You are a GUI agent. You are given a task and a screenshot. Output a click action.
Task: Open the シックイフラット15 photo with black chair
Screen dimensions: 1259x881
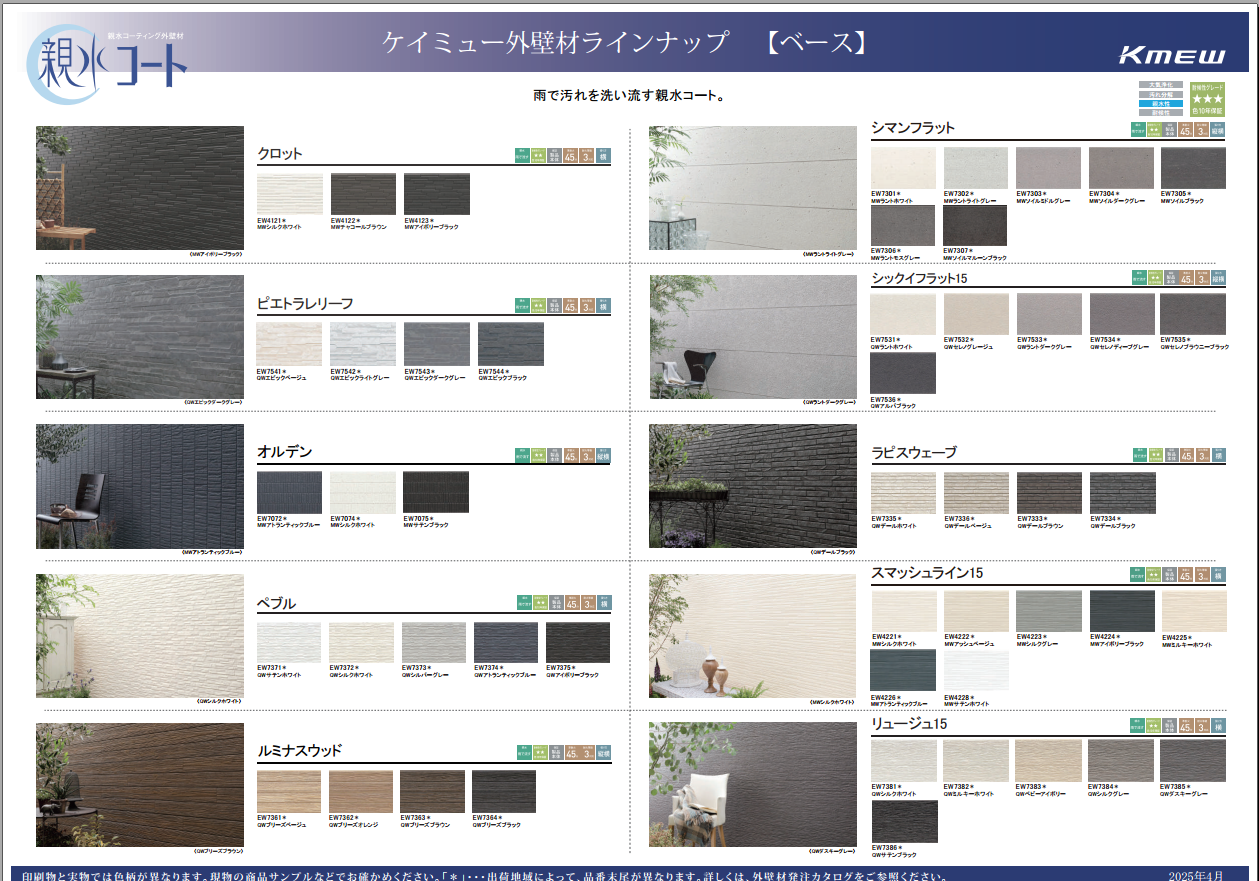point(753,337)
